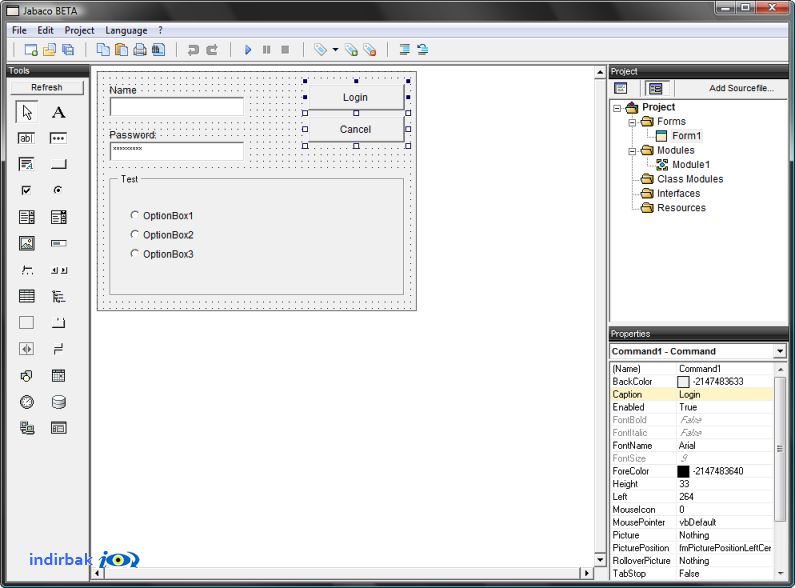Image resolution: width=795 pixels, height=588 pixels.
Task: Stop the running project
Action: (285, 50)
